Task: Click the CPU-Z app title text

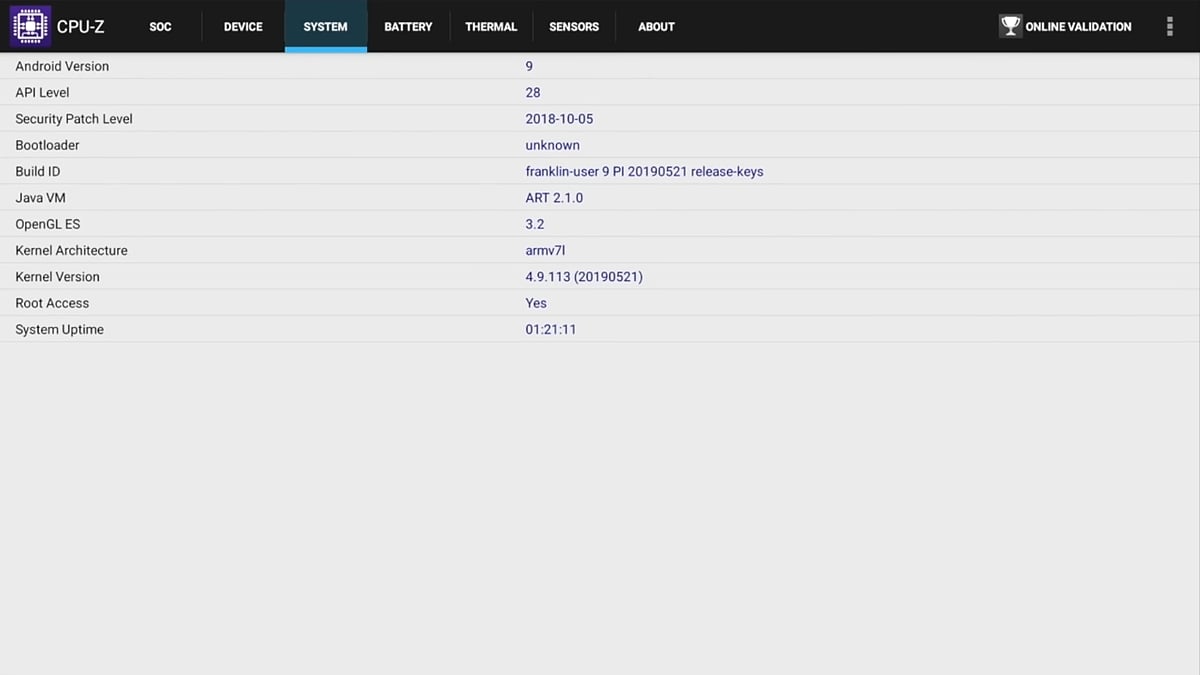Action: coord(81,27)
